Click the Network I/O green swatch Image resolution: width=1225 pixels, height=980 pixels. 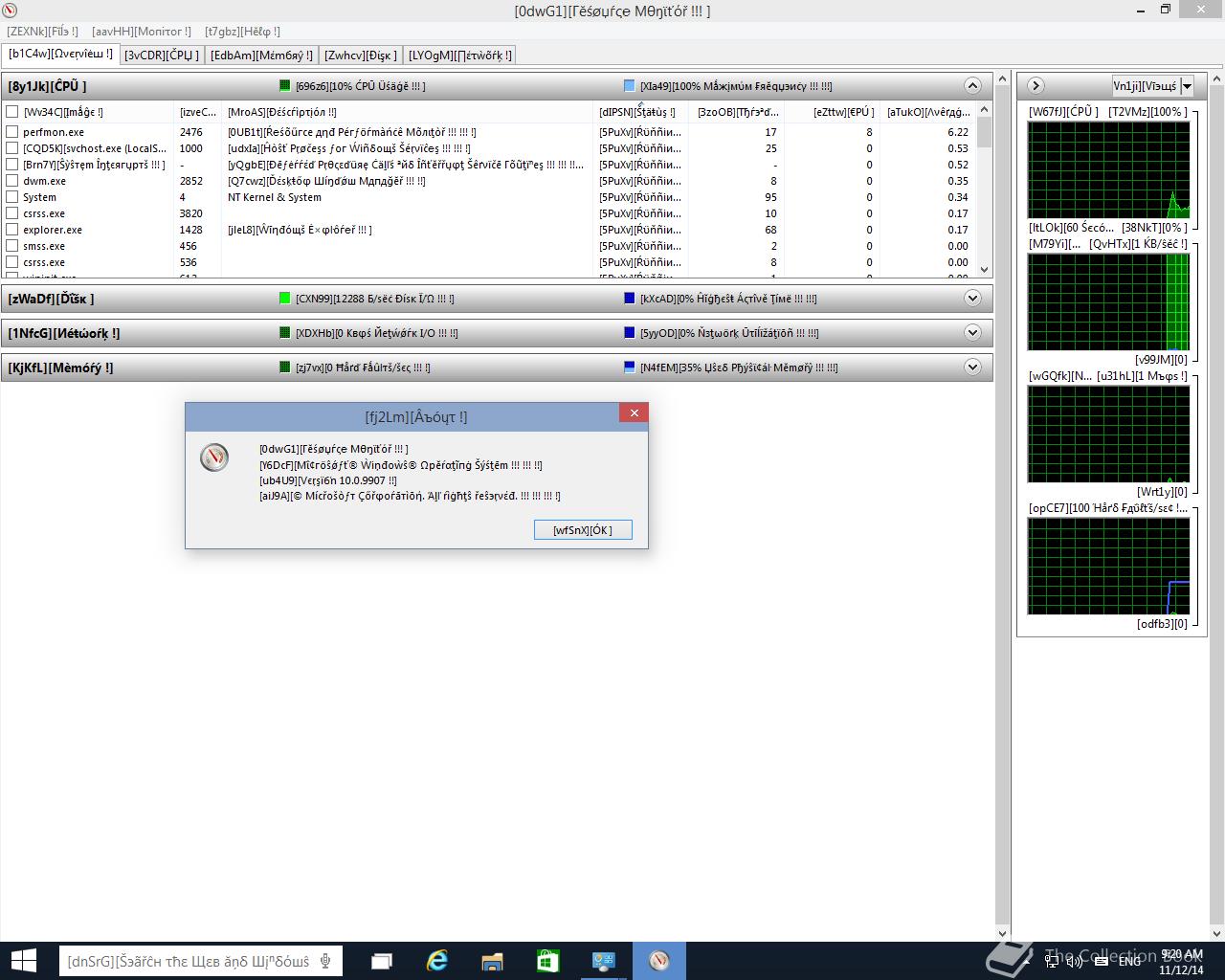(284, 333)
